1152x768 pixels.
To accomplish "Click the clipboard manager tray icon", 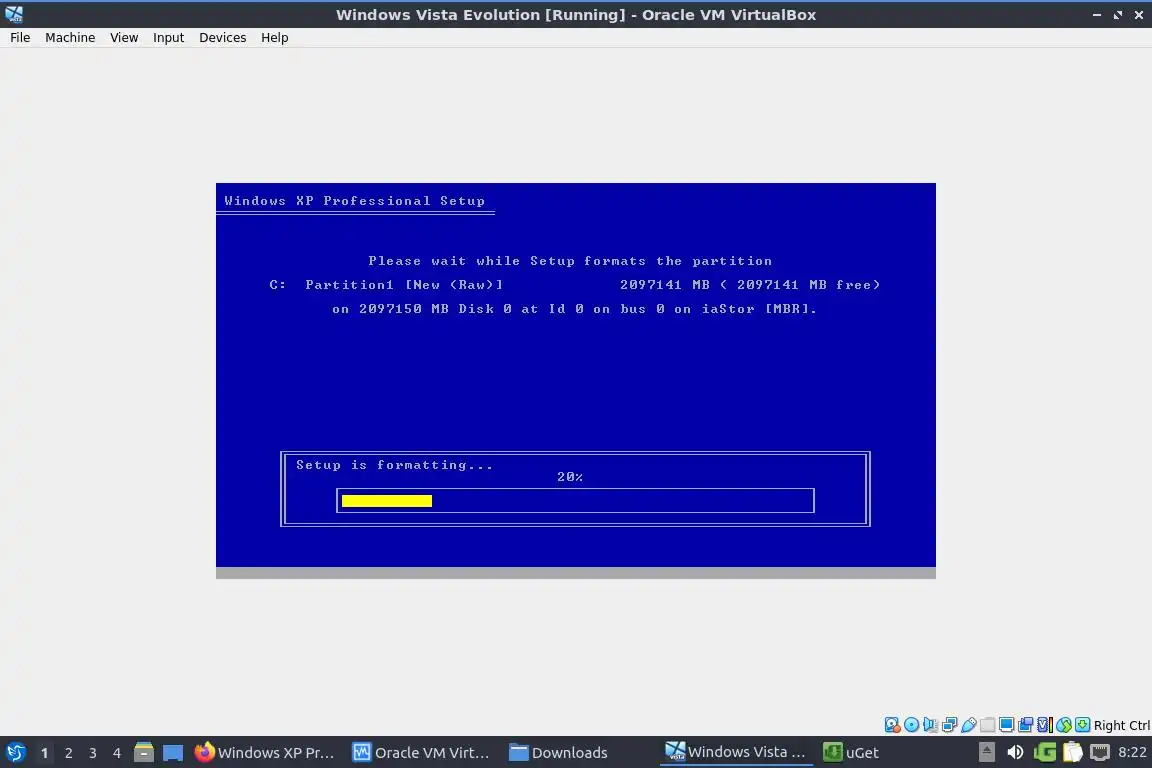I will [x=1073, y=753].
